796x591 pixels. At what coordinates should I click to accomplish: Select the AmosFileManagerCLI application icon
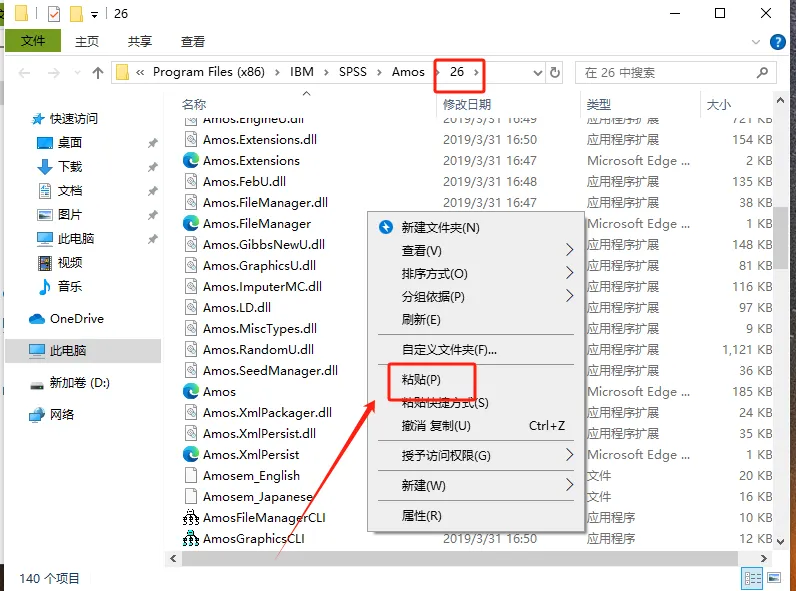click(x=191, y=517)
